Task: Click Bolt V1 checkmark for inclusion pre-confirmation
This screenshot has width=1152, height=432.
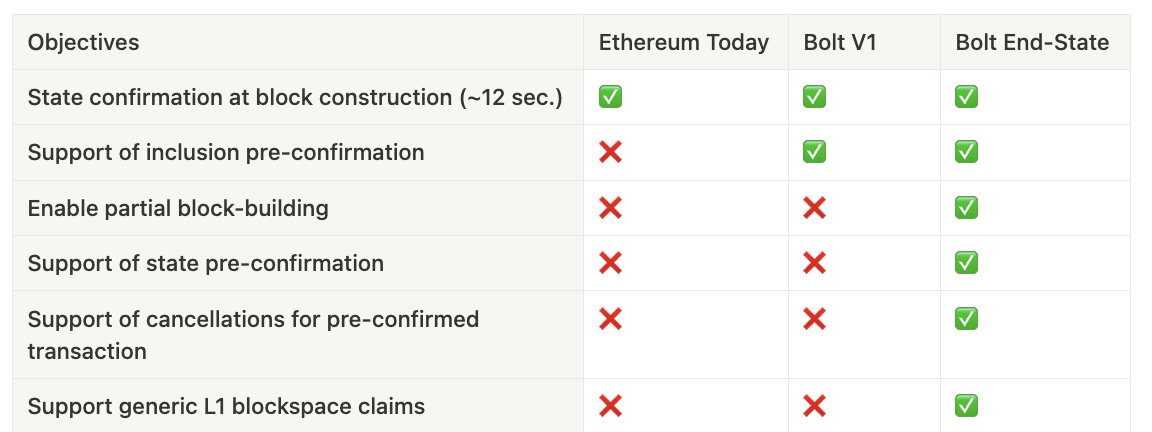Action: [814, 152]
